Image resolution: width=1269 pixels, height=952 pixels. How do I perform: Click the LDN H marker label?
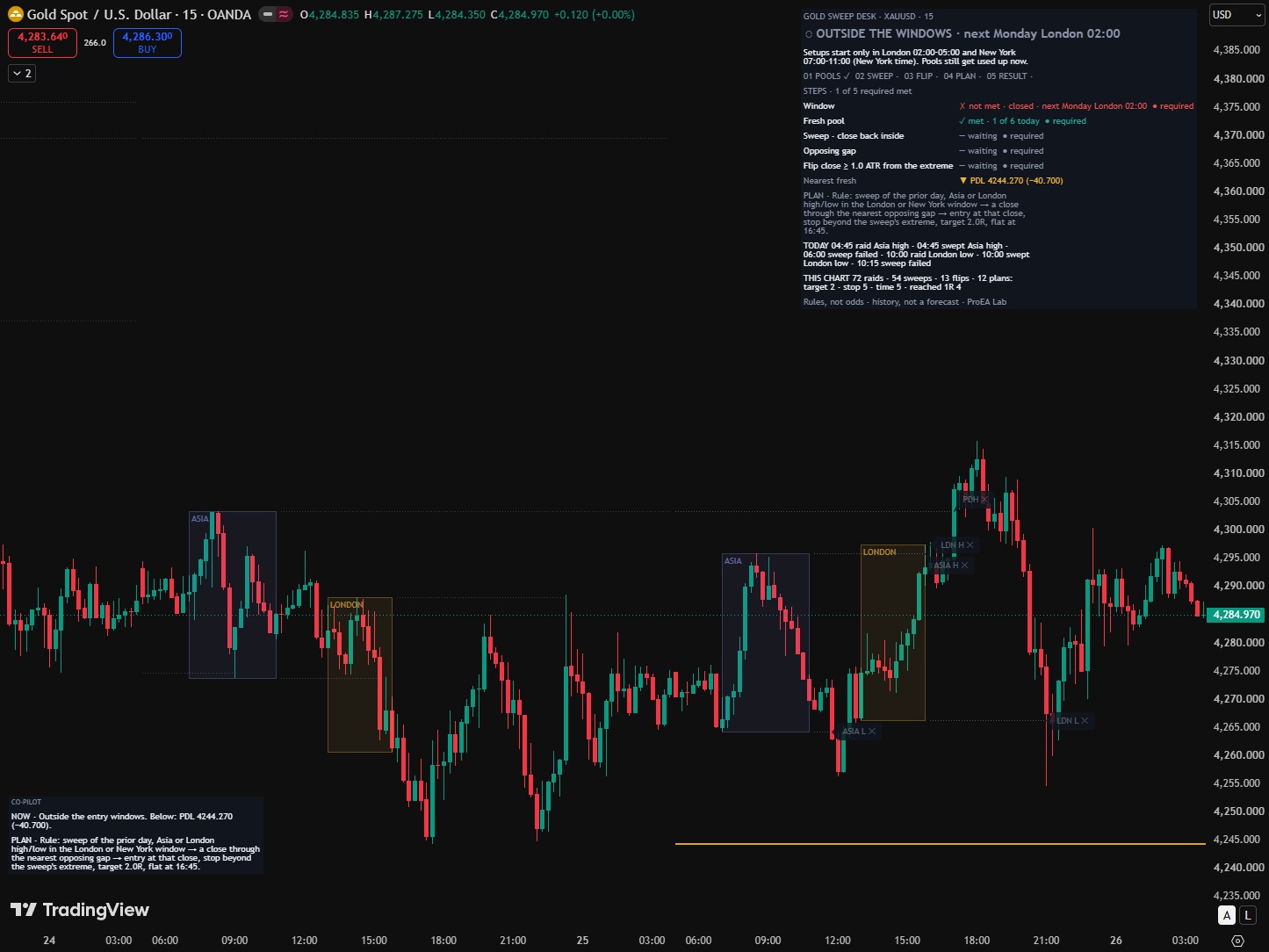tap(957, 545)
